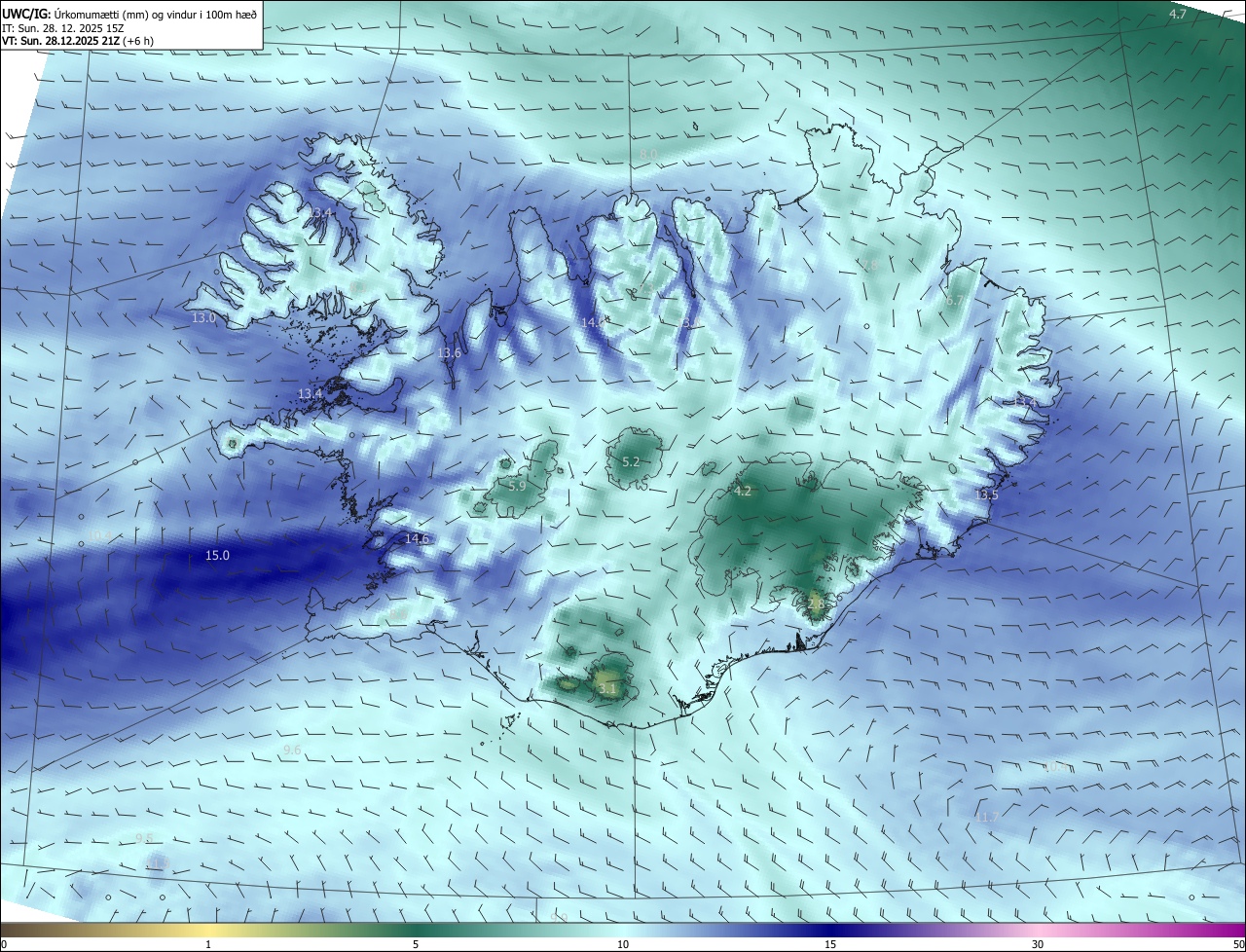The image size is (1246, 952).
Task: Click the 11.7 value label
Action: coord(986,818)
